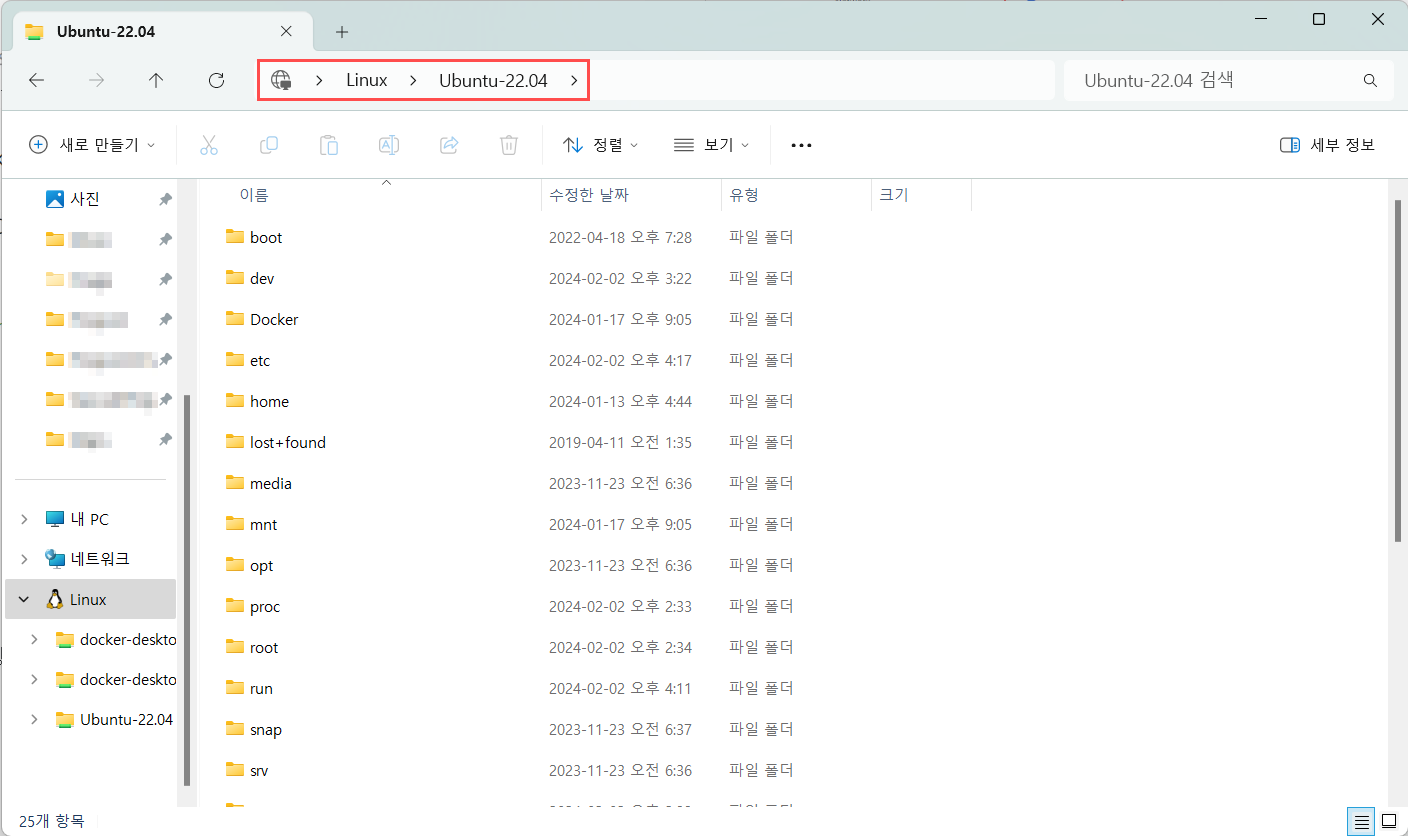Sort by 수정한 날짜 column header

pos(589,195)
